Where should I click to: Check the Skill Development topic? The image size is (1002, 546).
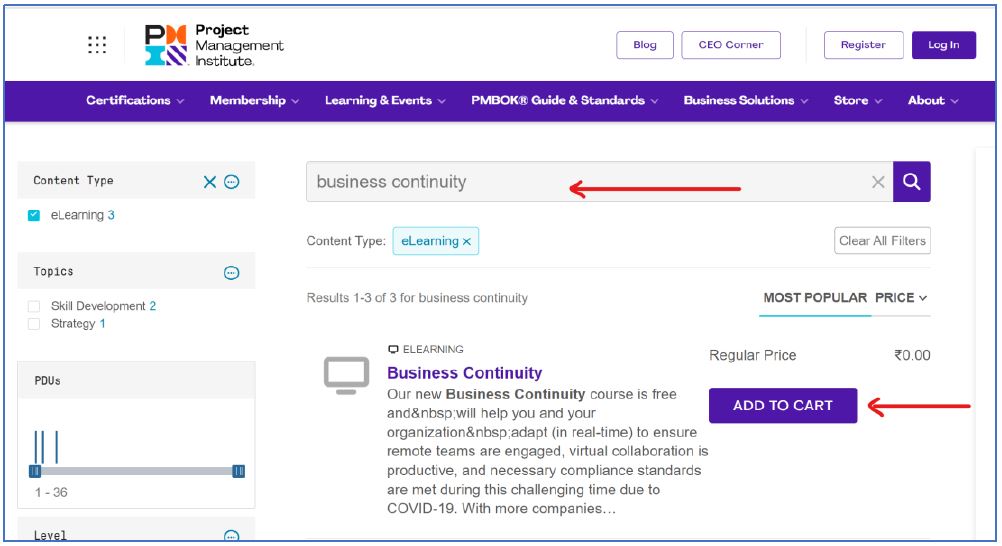click(x=35, y=307)
